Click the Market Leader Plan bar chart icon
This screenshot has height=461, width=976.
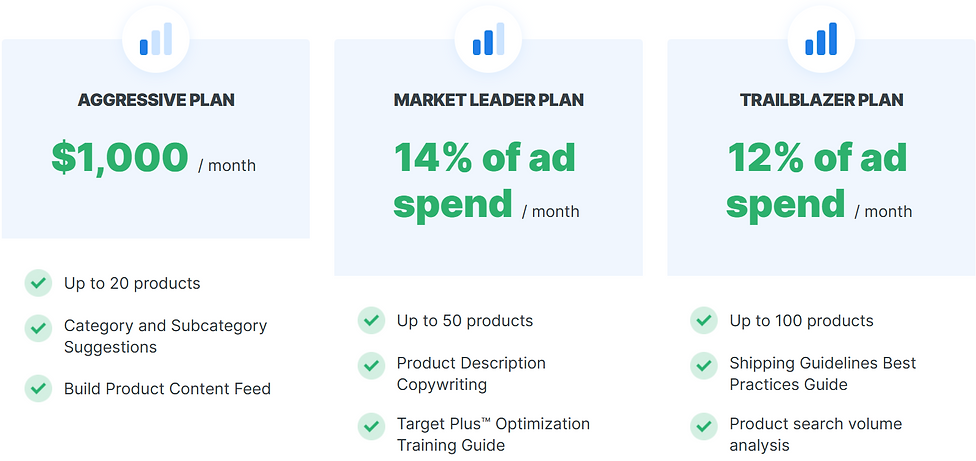click(488, 40)
